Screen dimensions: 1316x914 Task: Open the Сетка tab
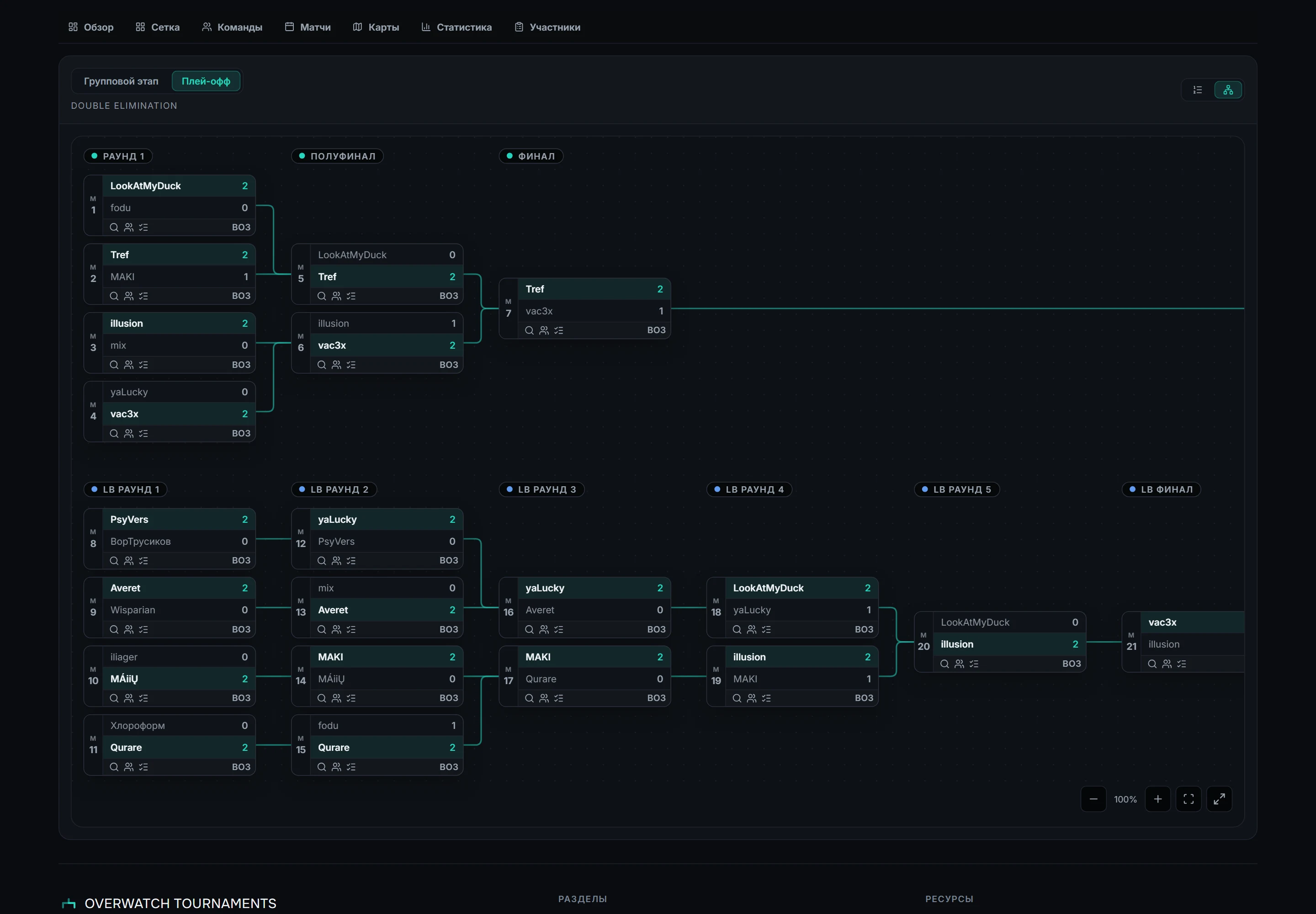click(158, 27)
